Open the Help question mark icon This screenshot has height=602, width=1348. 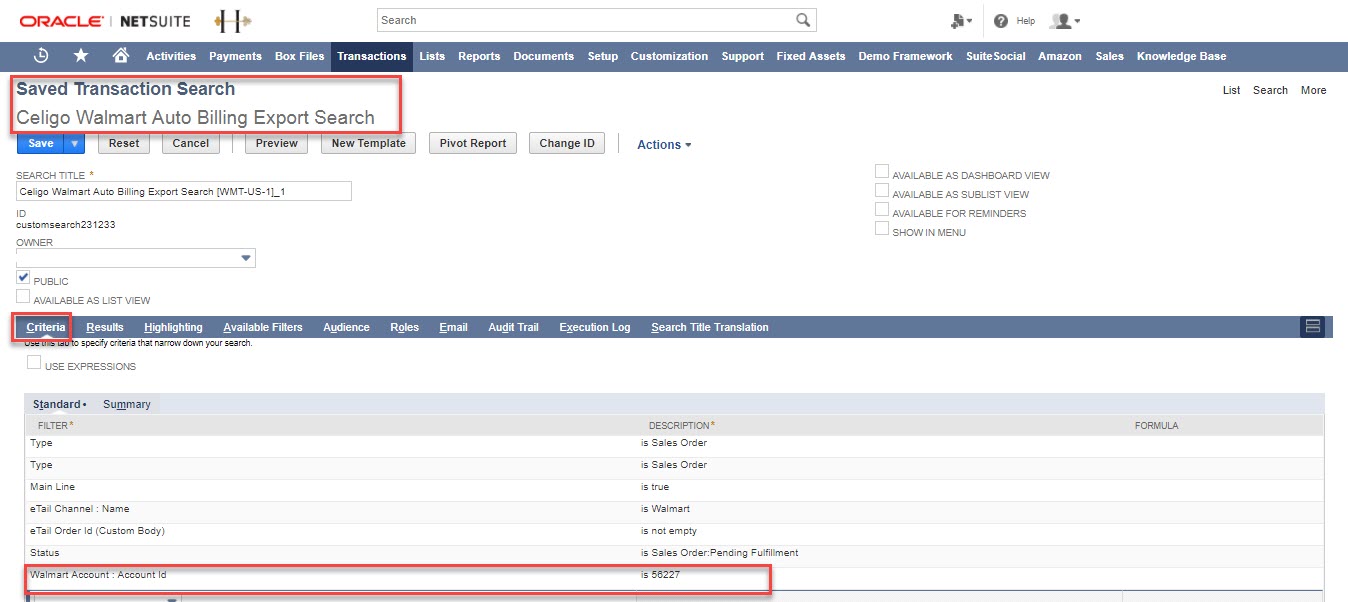tap(1000, 20)
